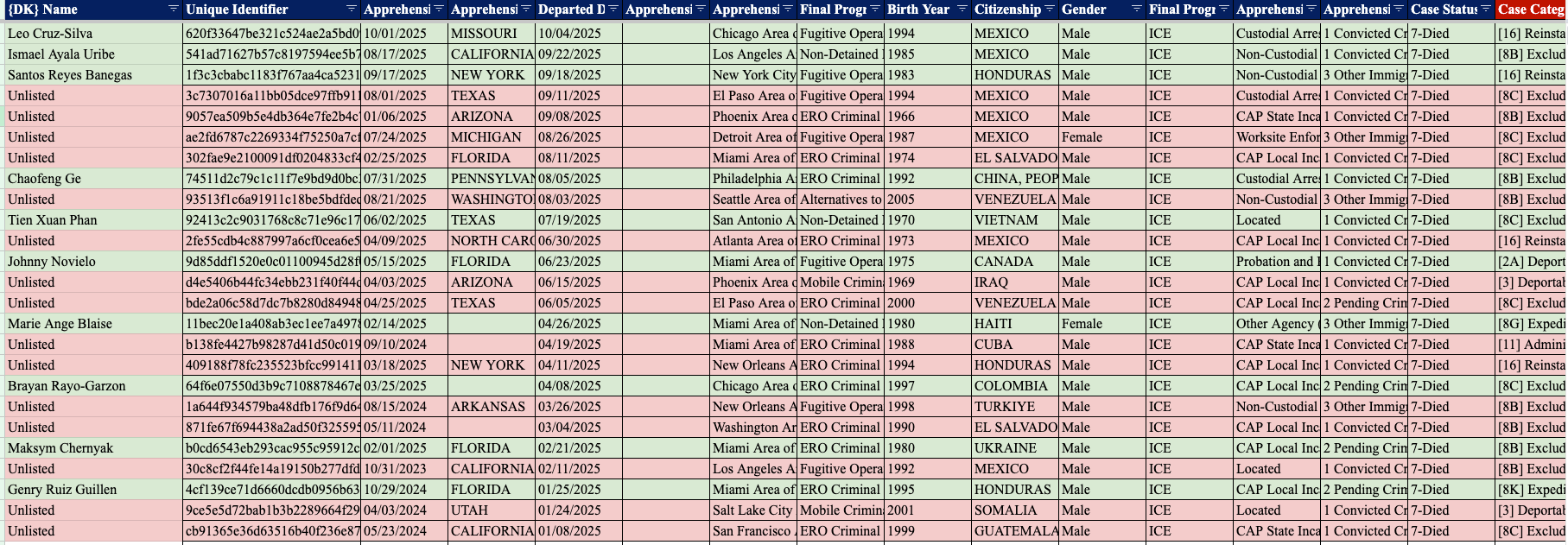Open filter arrow on column containing Convicted Cr
1568x545 pixels.
tap(1399, 10)
